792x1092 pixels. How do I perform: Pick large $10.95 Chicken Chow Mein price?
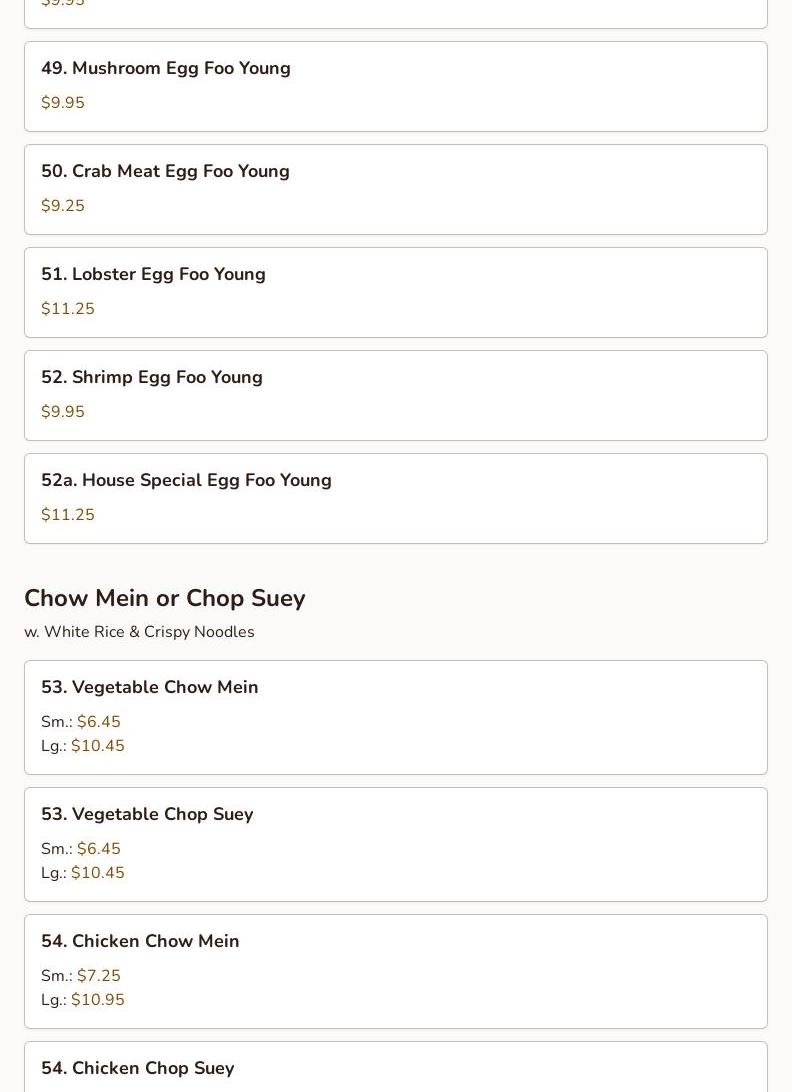click(98, 1000)
